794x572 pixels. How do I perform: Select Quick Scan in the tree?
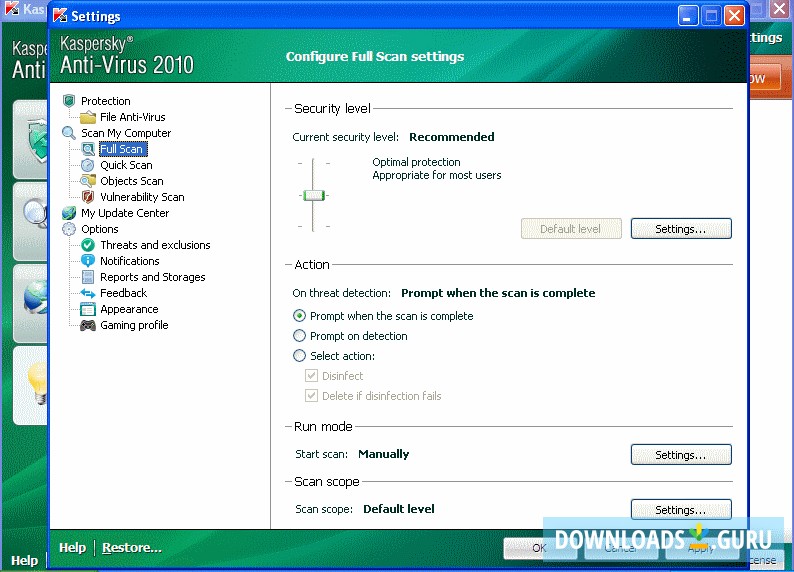tap(126, 165)
